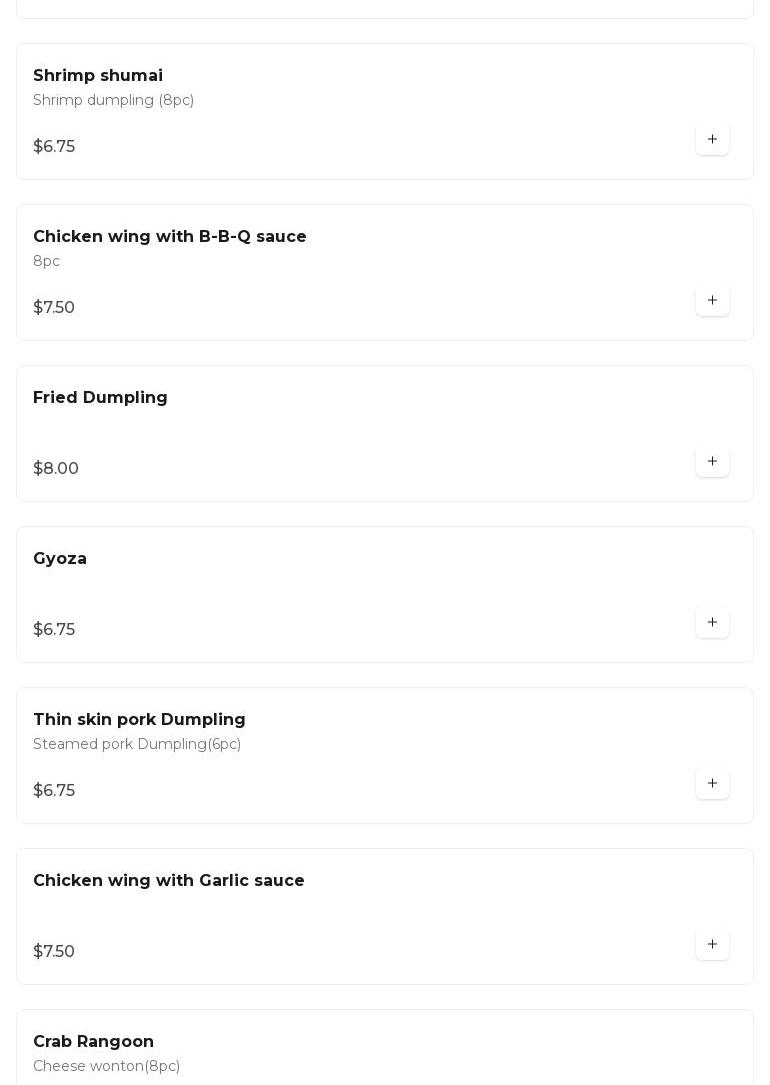This screenshot has width=770, height=1085.
Task: Click the $6.75 price under Gyoza
Action: tap(54, 630)
